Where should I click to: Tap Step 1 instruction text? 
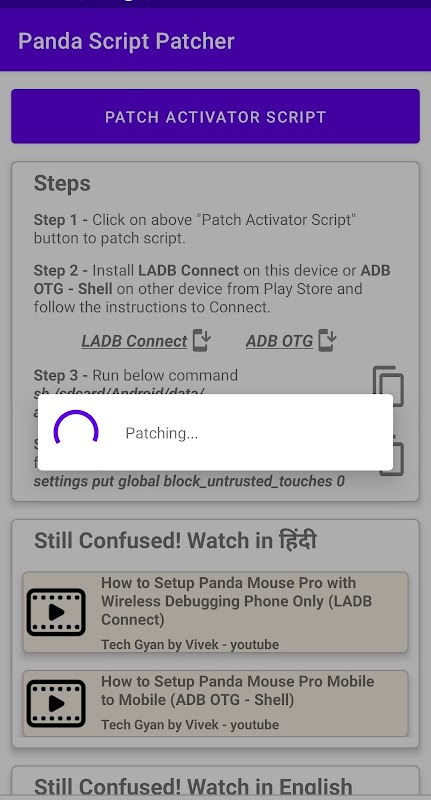coord(195,229)
